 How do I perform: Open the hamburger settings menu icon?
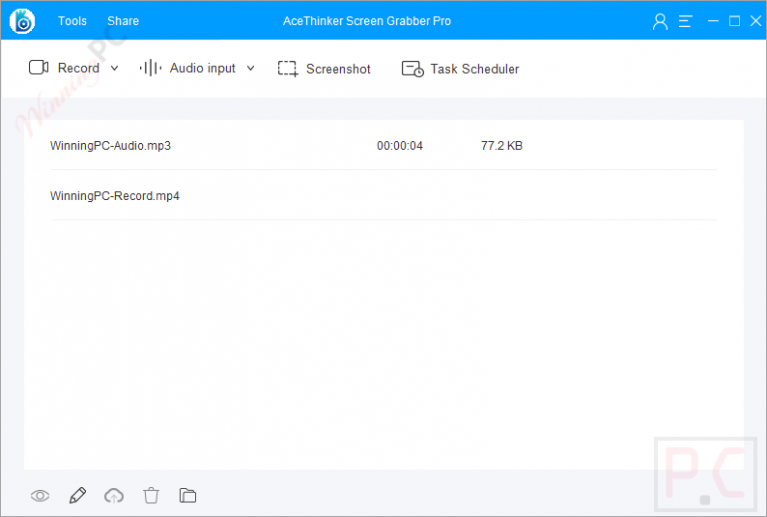(685, 21)
